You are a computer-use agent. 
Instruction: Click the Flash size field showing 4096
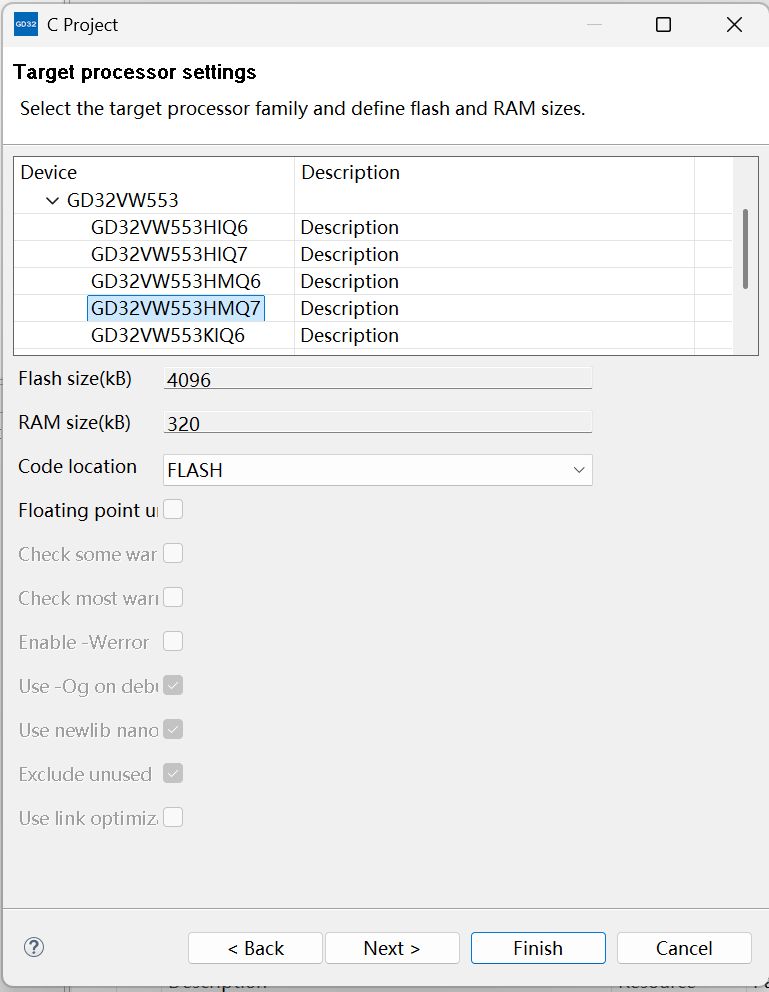[x=378, y=378]
